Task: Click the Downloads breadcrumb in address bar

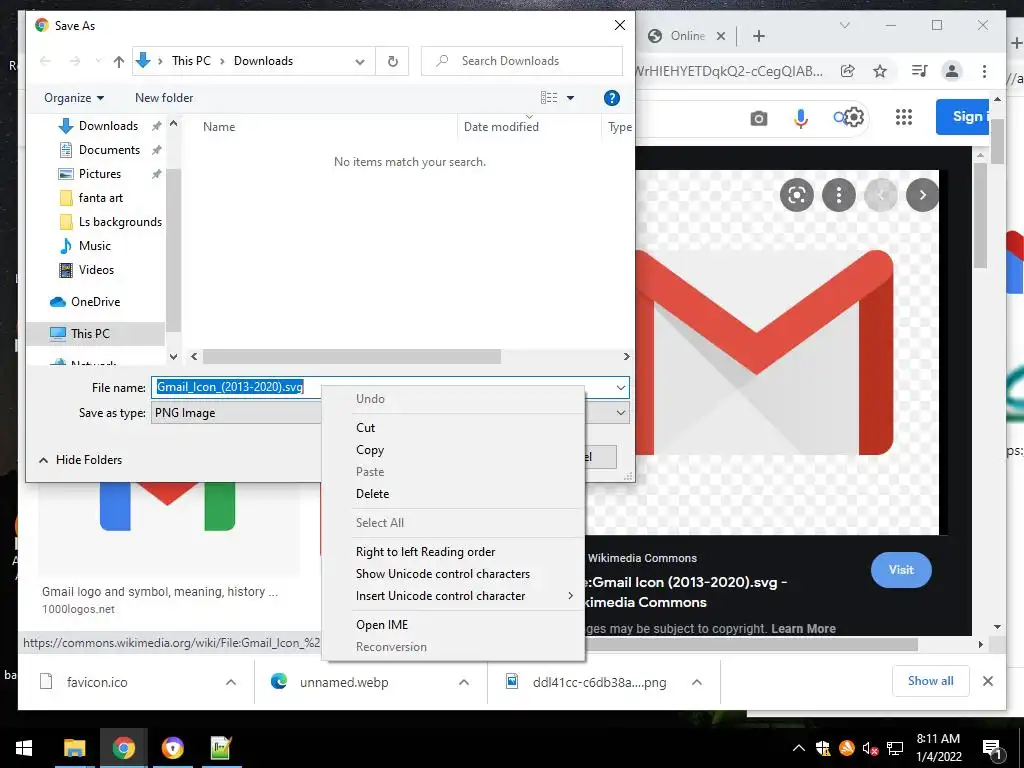Action: pyautogui.click(x=263, y=61)
